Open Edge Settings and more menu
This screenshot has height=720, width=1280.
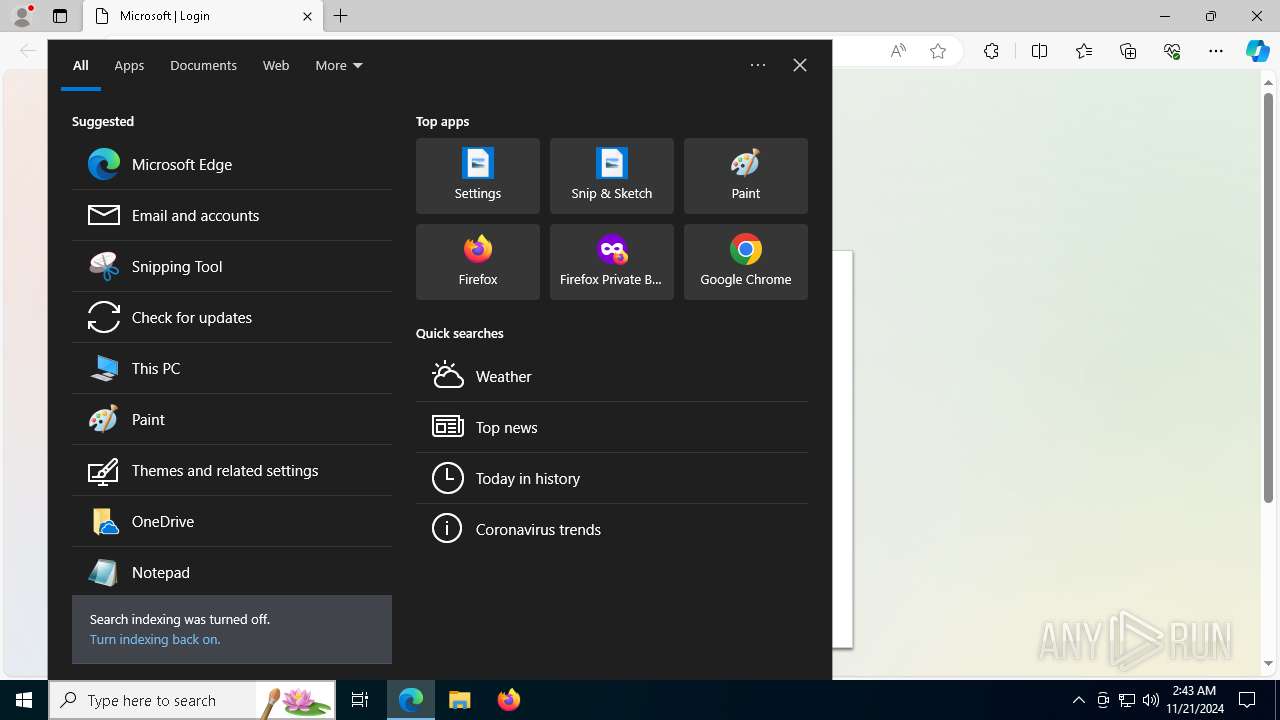(x=1216, y=51)
